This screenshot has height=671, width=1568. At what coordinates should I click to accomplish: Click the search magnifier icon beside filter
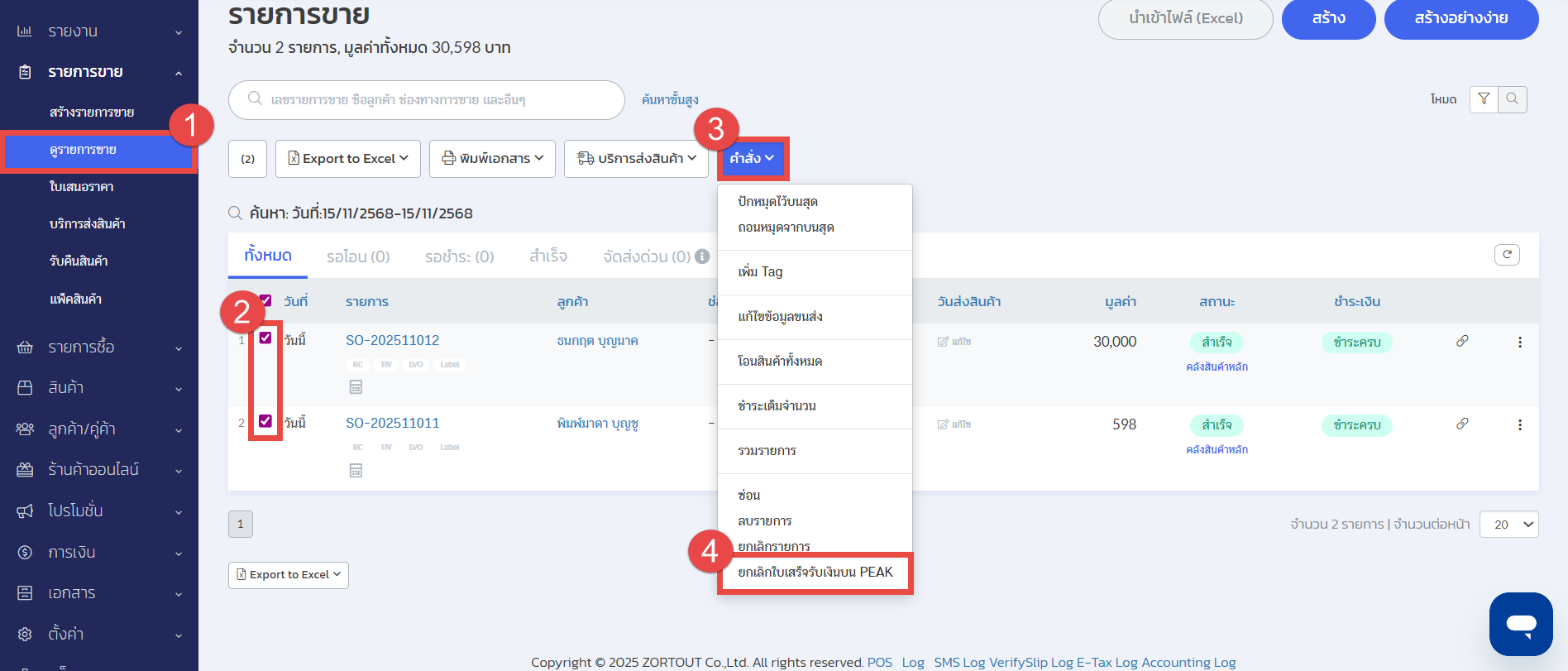pos(1512,99)
